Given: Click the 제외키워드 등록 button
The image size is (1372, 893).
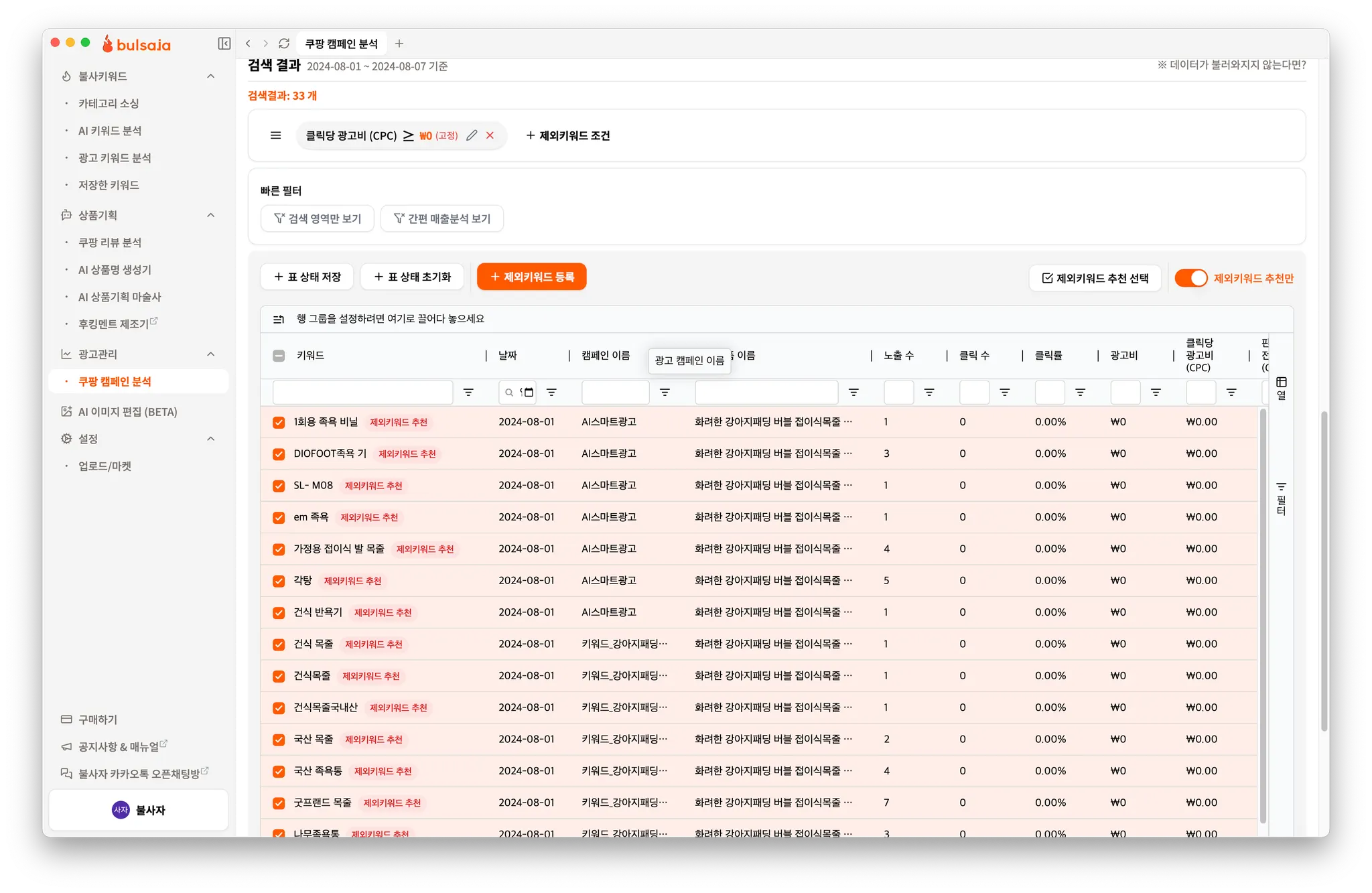Looking at the screenshot, I should point(531,277).
